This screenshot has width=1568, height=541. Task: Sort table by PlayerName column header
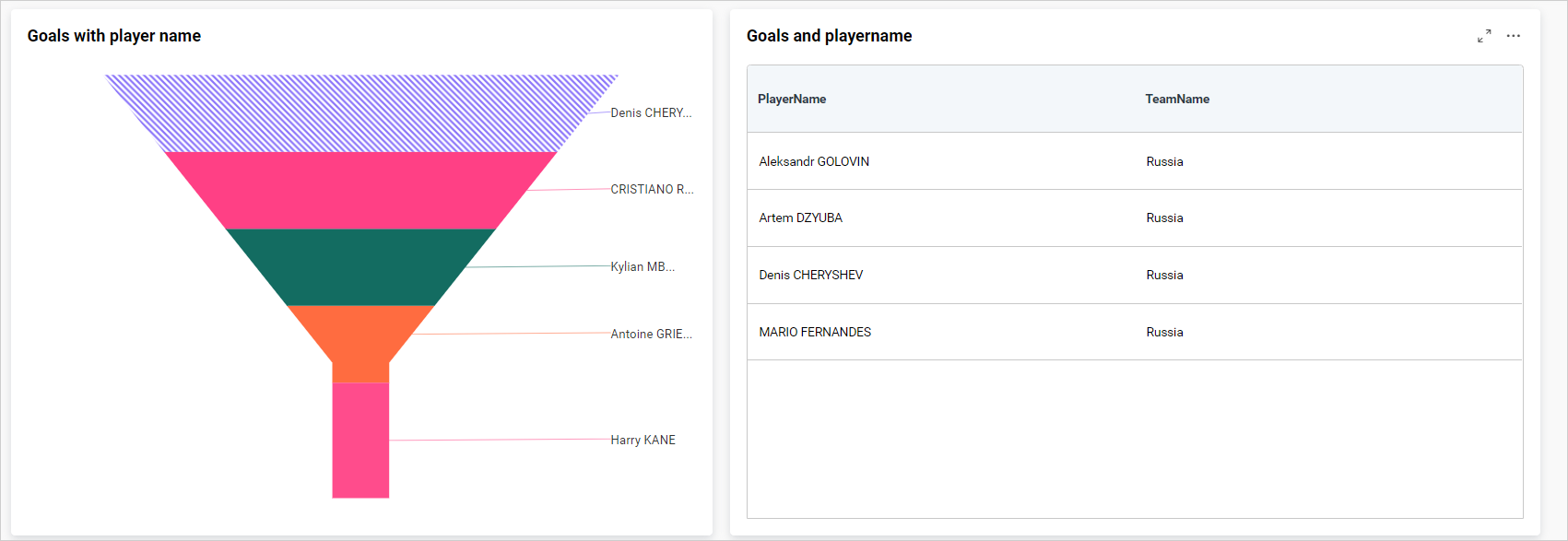click(792, 99)
